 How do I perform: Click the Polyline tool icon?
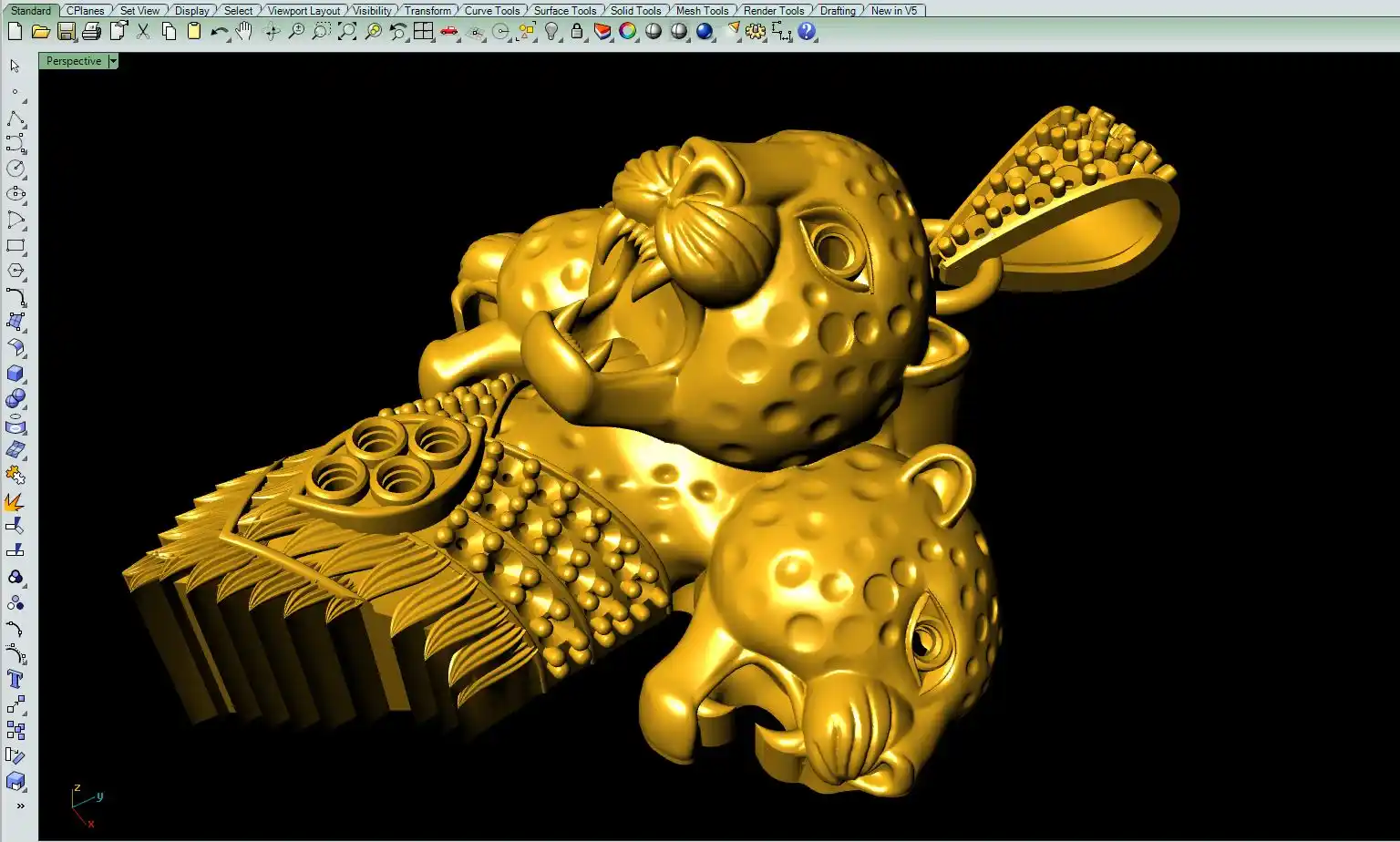click(15, 119)
